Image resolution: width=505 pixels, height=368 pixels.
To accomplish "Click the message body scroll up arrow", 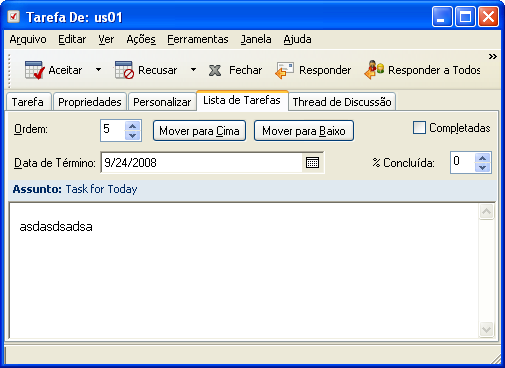I will click(486, 212).
